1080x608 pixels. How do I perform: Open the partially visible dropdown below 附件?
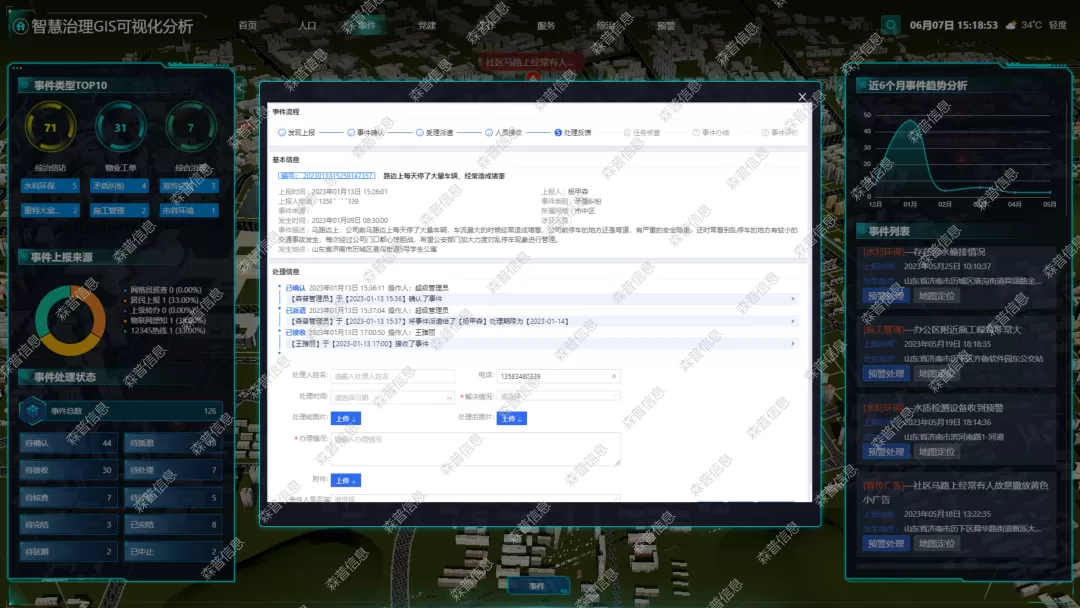pyautogui.click(x=475, y=499)
